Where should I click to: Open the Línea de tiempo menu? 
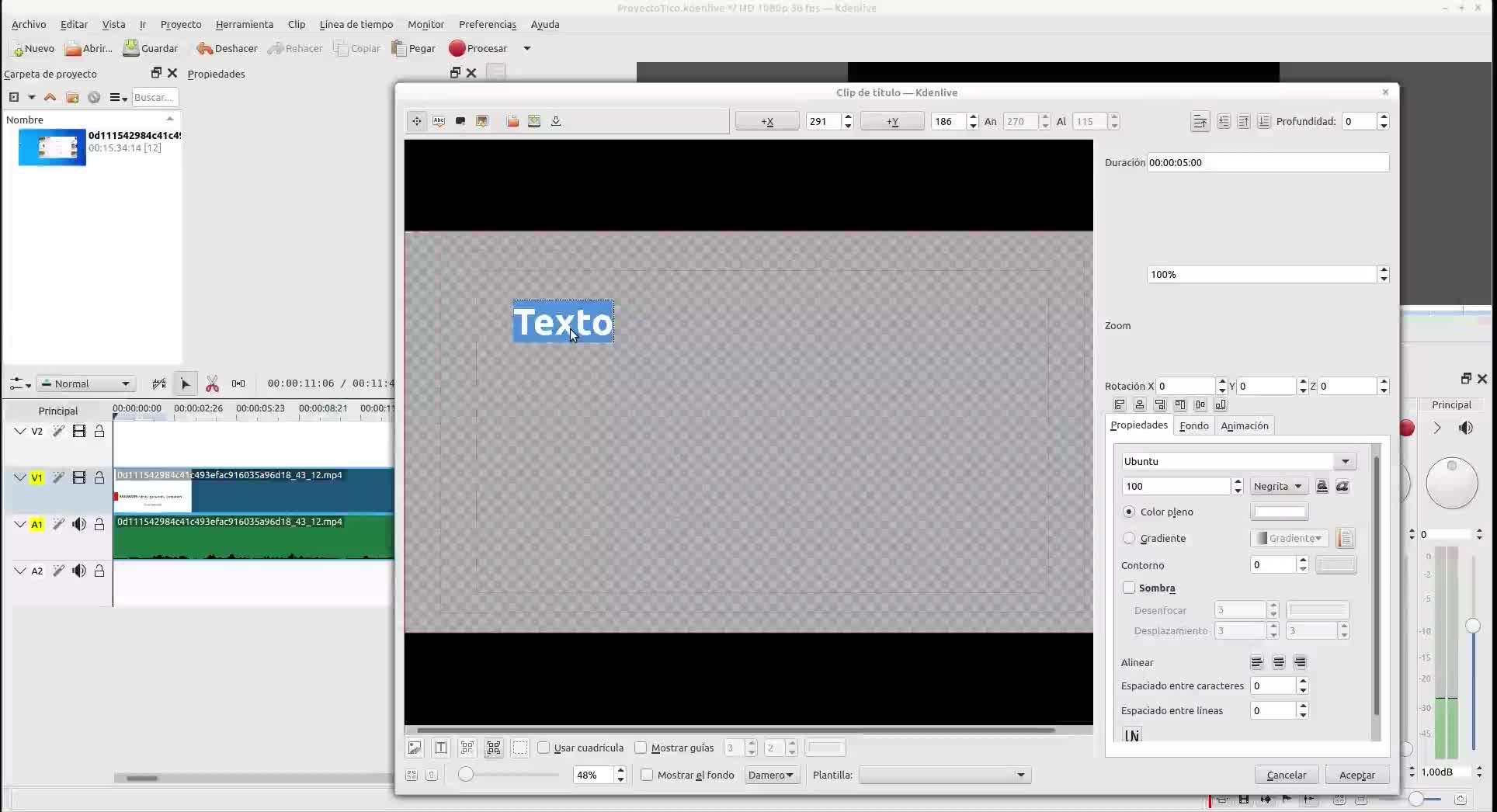tap(356, 24)
